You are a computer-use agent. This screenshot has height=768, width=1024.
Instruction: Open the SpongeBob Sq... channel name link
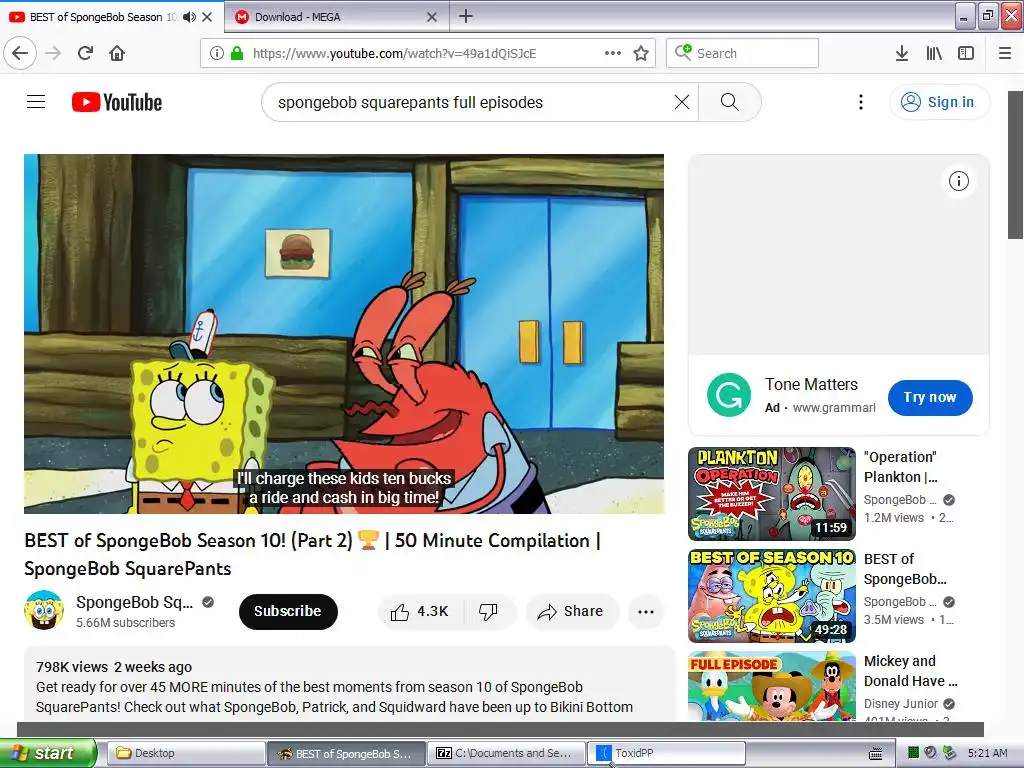pyautogui.click(x=134, y=602)
